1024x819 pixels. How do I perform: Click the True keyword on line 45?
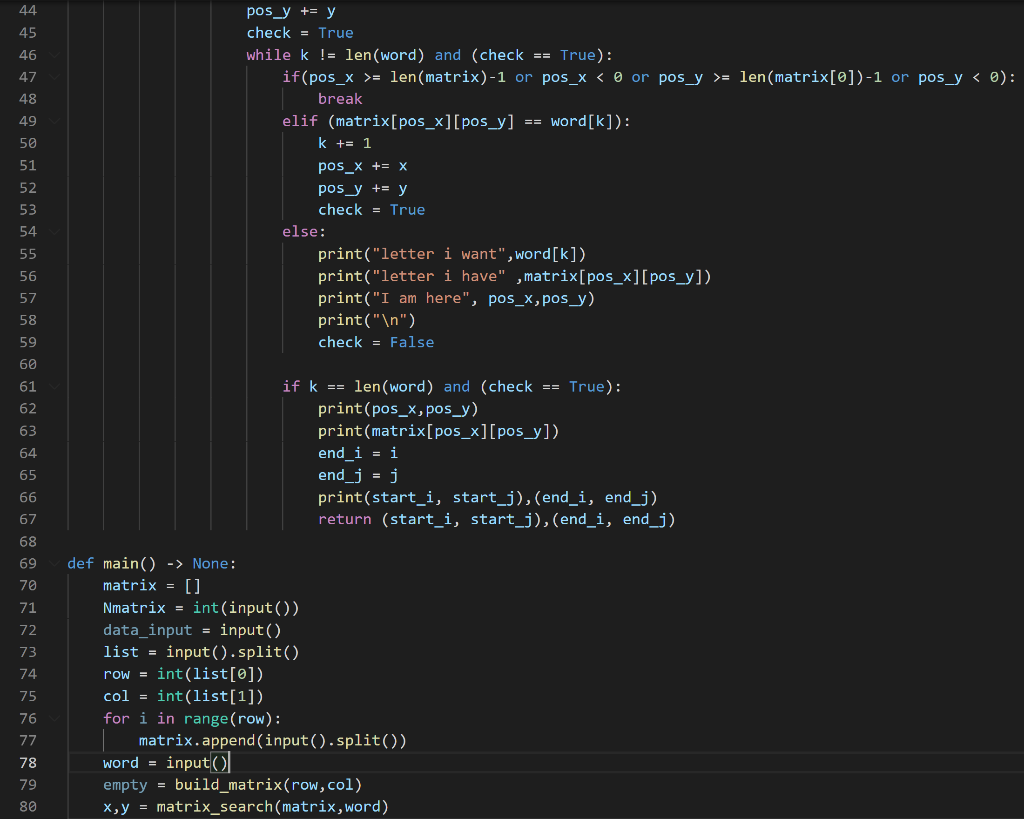335,32
